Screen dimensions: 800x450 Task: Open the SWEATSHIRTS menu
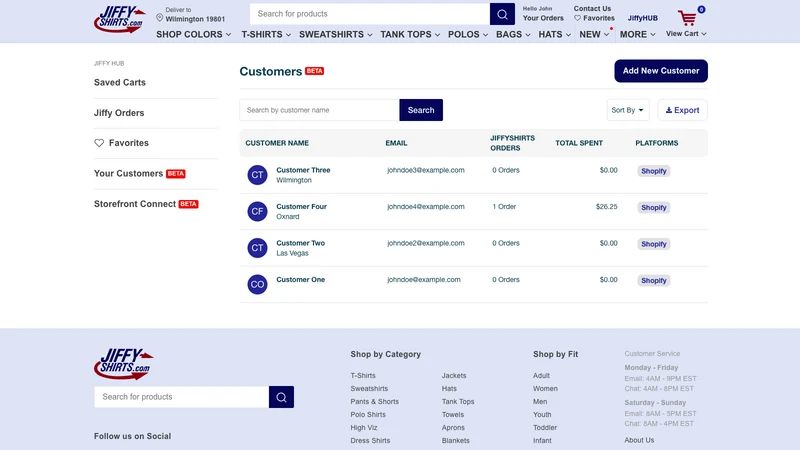(x=335, y=34)
